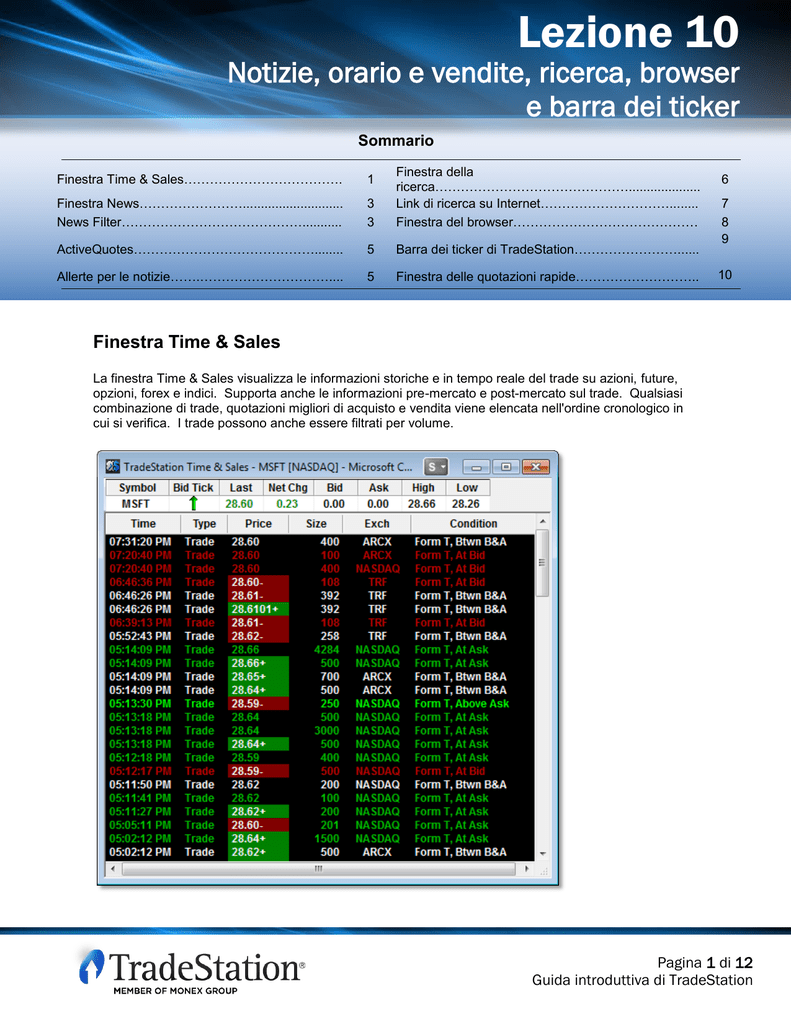Screen dimensions: 791x1024
Task: Select the 05:05:11 PM trade row
Action: point(320,825)
